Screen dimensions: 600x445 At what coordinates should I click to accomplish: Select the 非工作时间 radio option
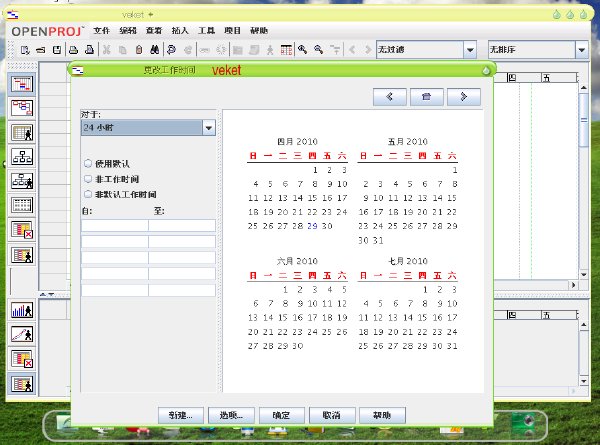pos(88,179)
